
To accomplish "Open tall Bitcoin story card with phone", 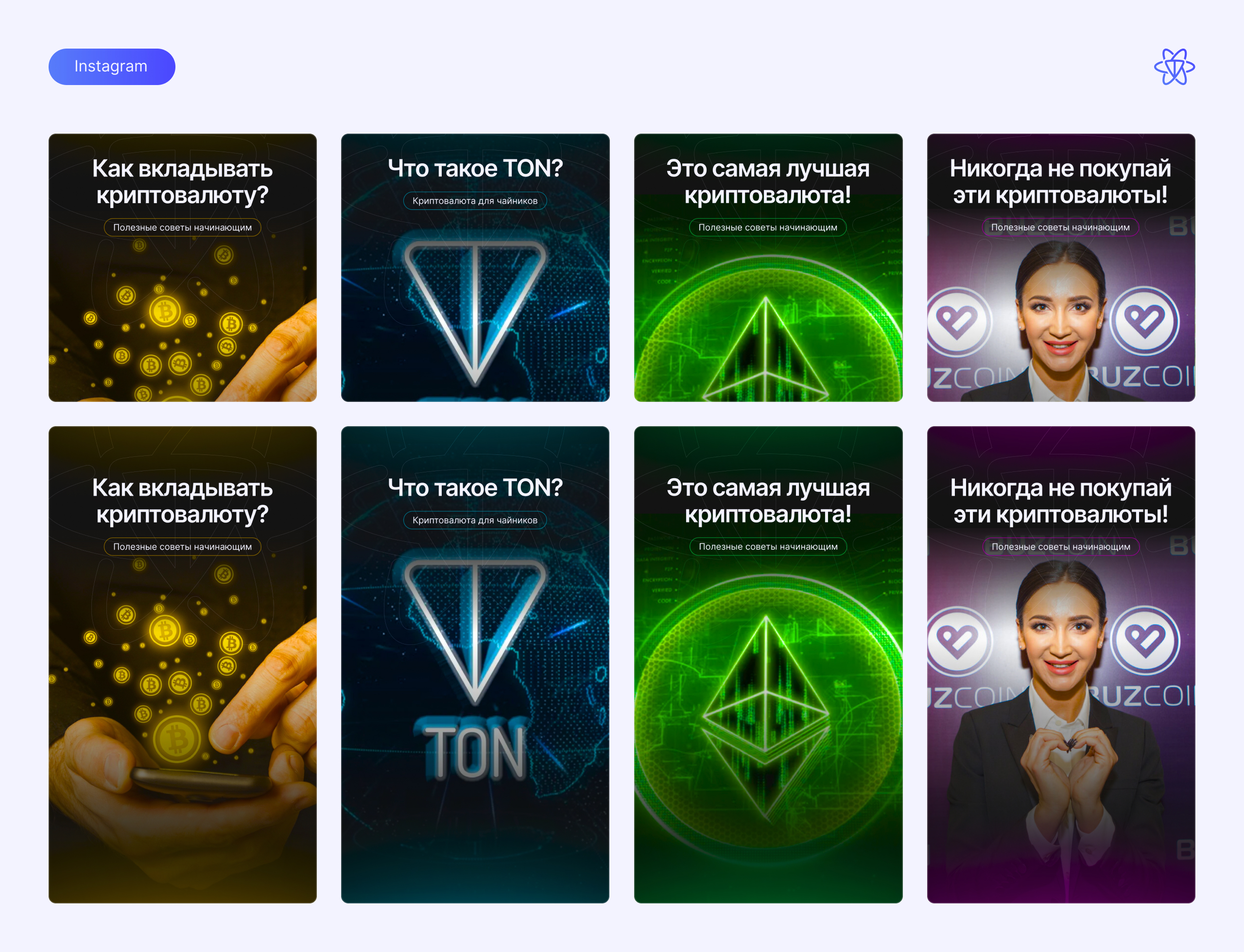I will 182,665.
